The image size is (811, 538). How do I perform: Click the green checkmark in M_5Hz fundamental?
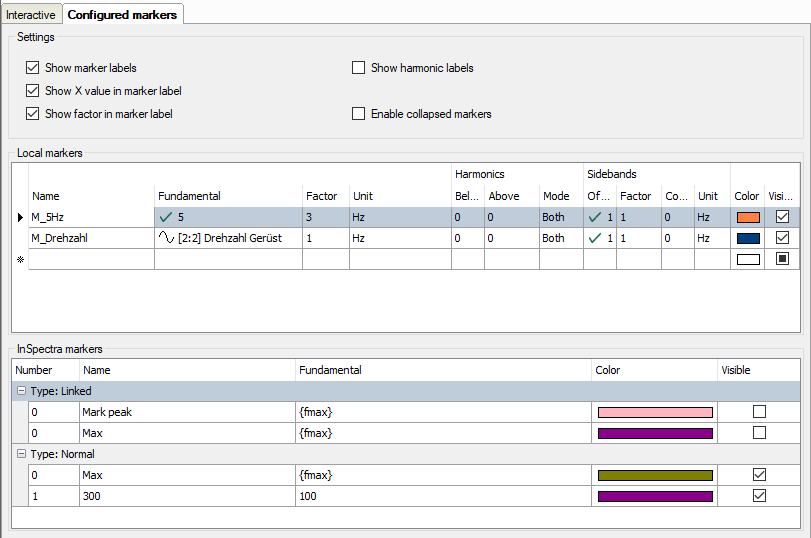click(x=166, y=216)
